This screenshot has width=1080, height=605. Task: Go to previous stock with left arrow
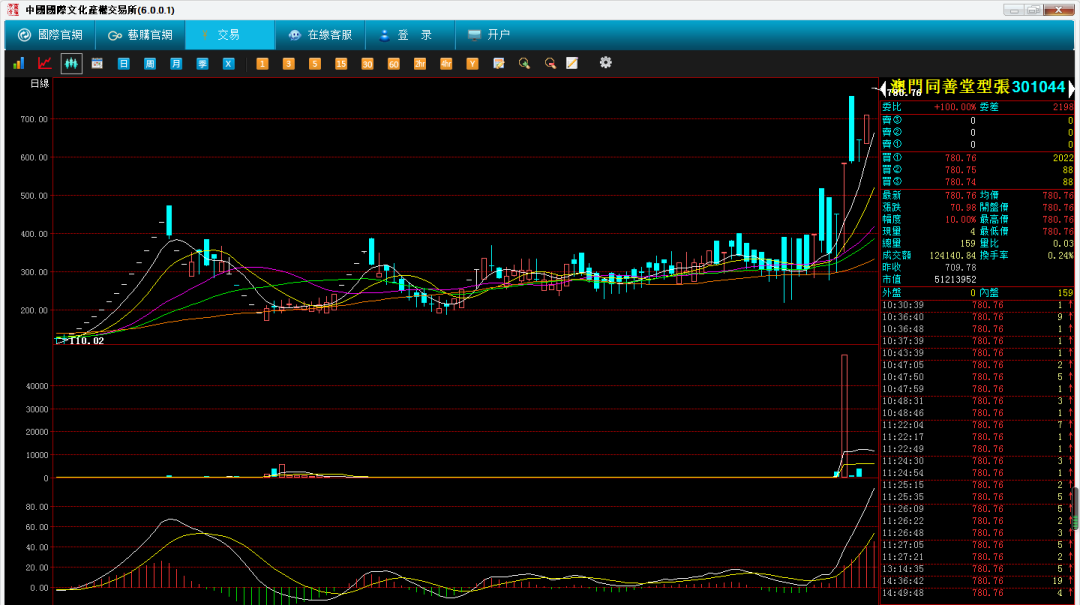[x=883, y=88]
